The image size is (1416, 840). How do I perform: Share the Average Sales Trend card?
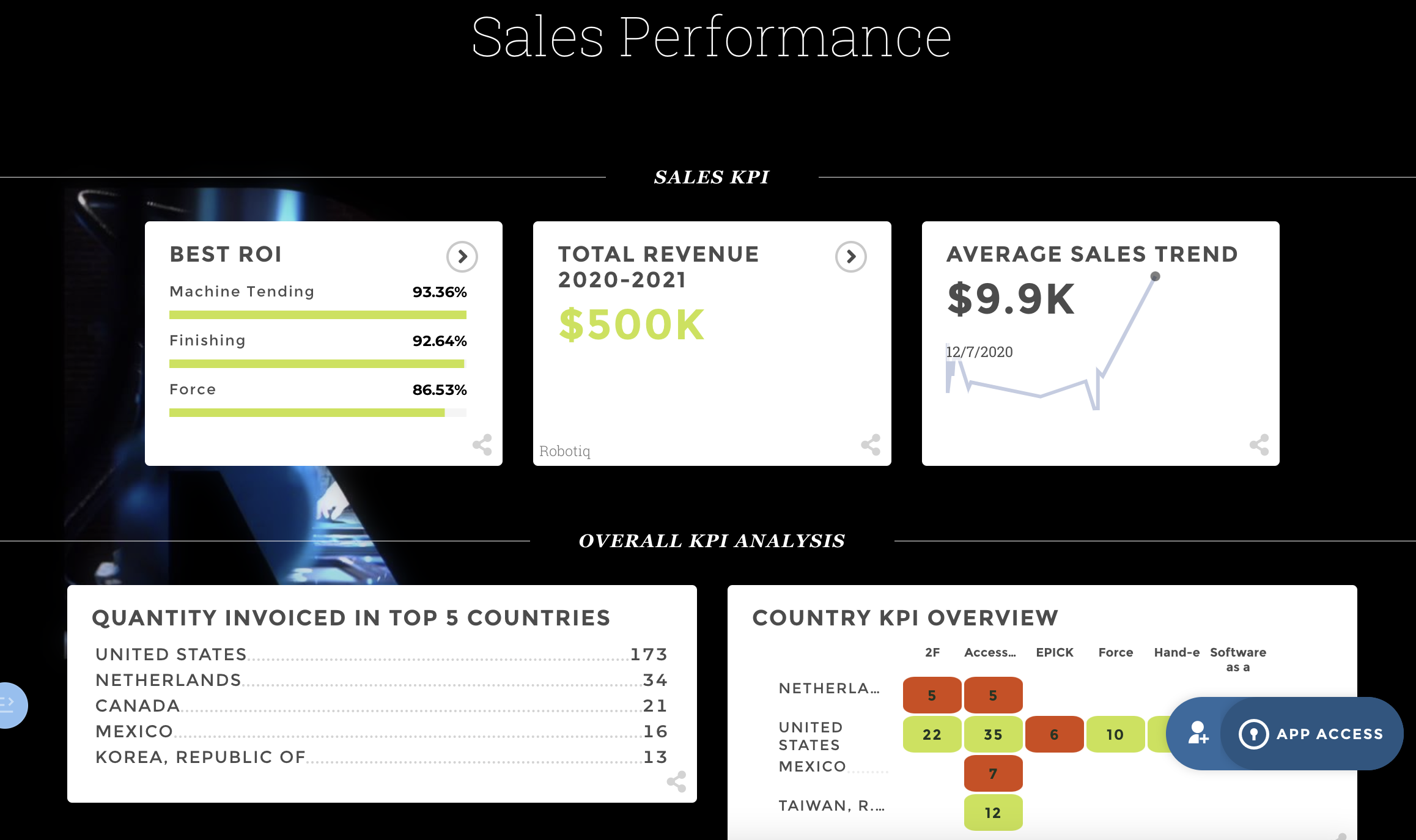[x=1259, y=446]
